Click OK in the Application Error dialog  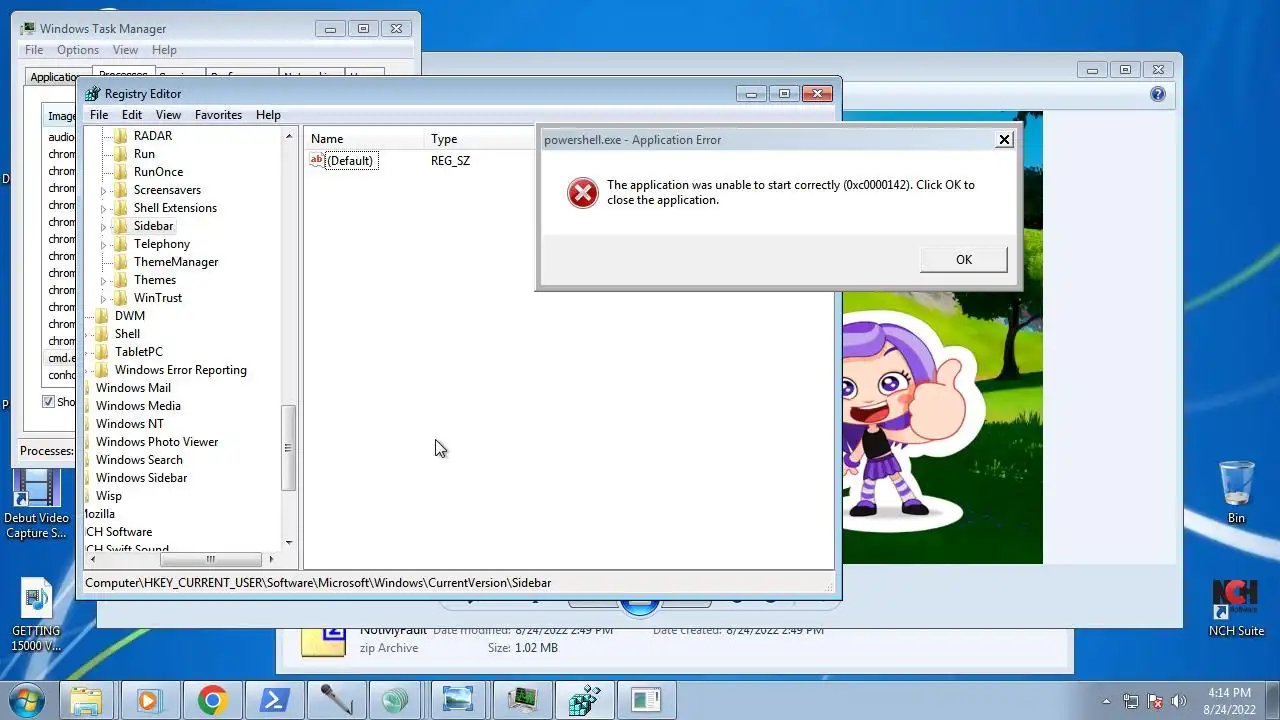963,259
